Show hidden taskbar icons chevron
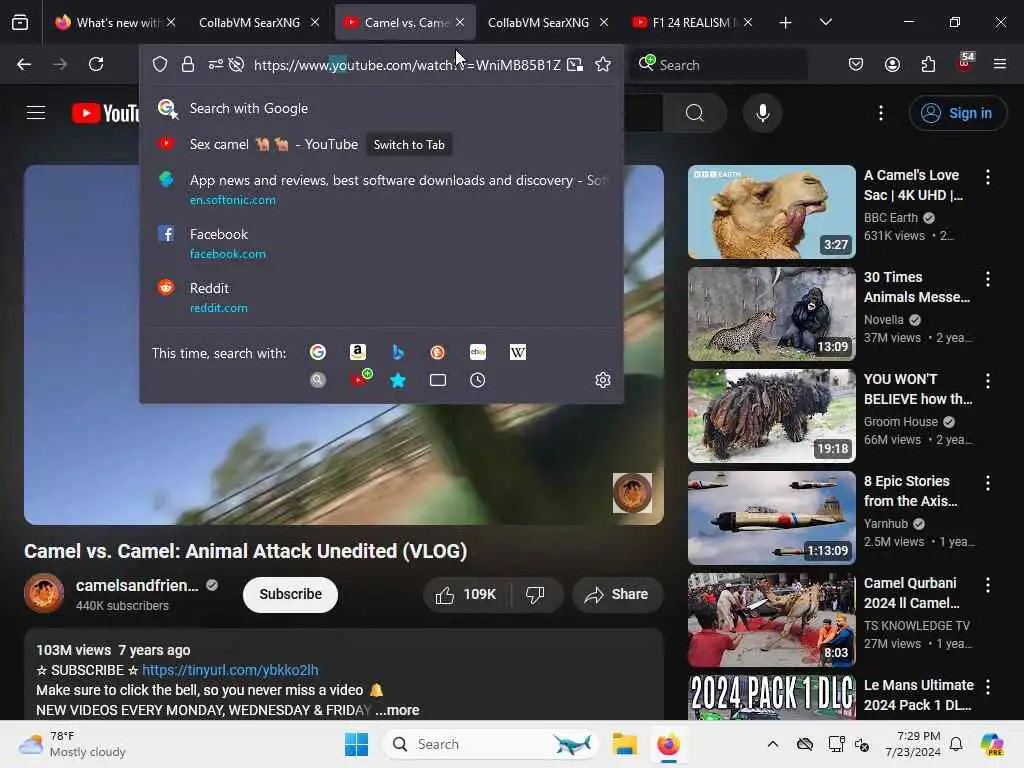This screenshot has height=768, width=1024. click(x=773, y=744)
